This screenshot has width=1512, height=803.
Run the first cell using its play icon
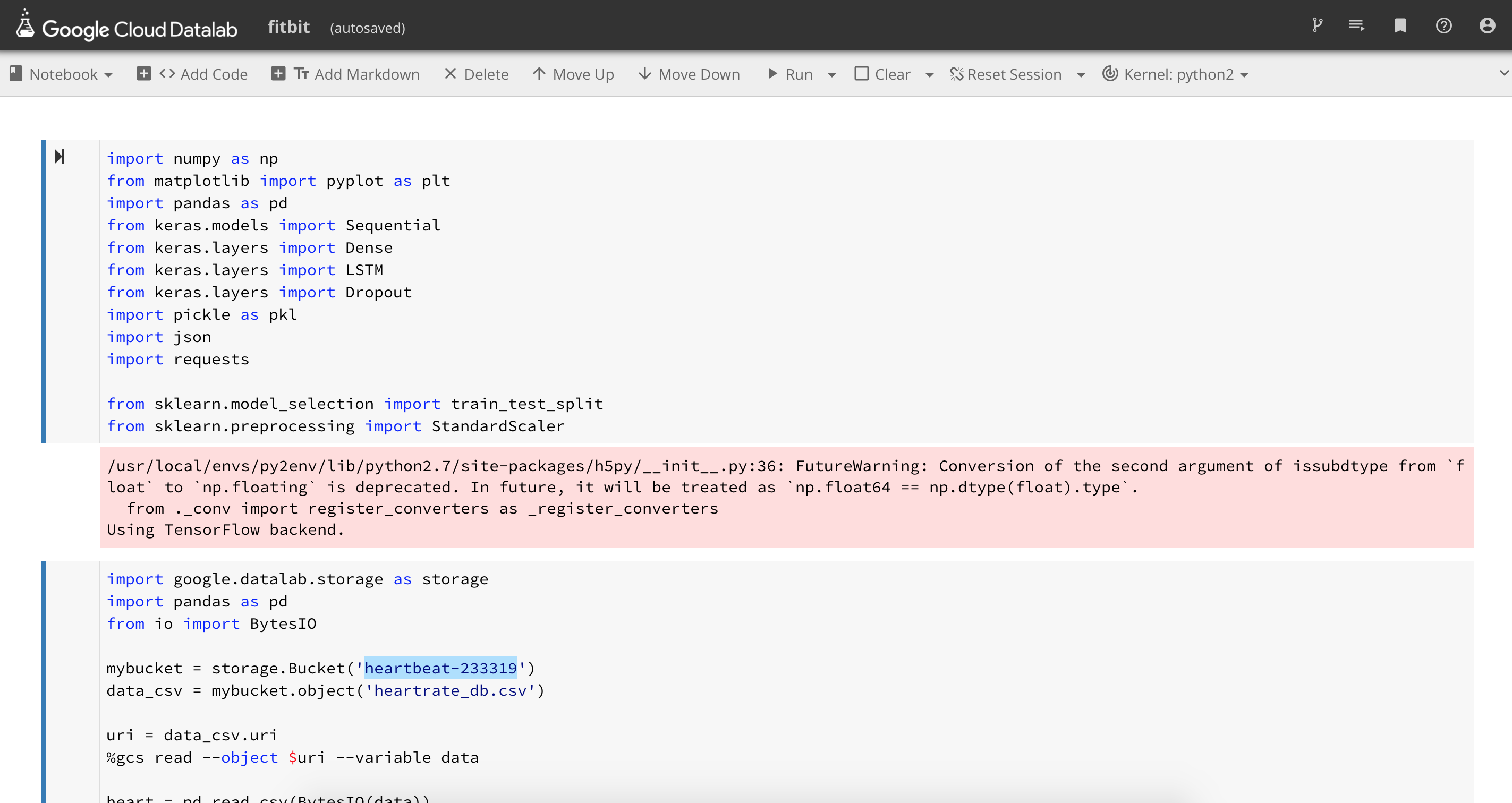coord(60,157)
